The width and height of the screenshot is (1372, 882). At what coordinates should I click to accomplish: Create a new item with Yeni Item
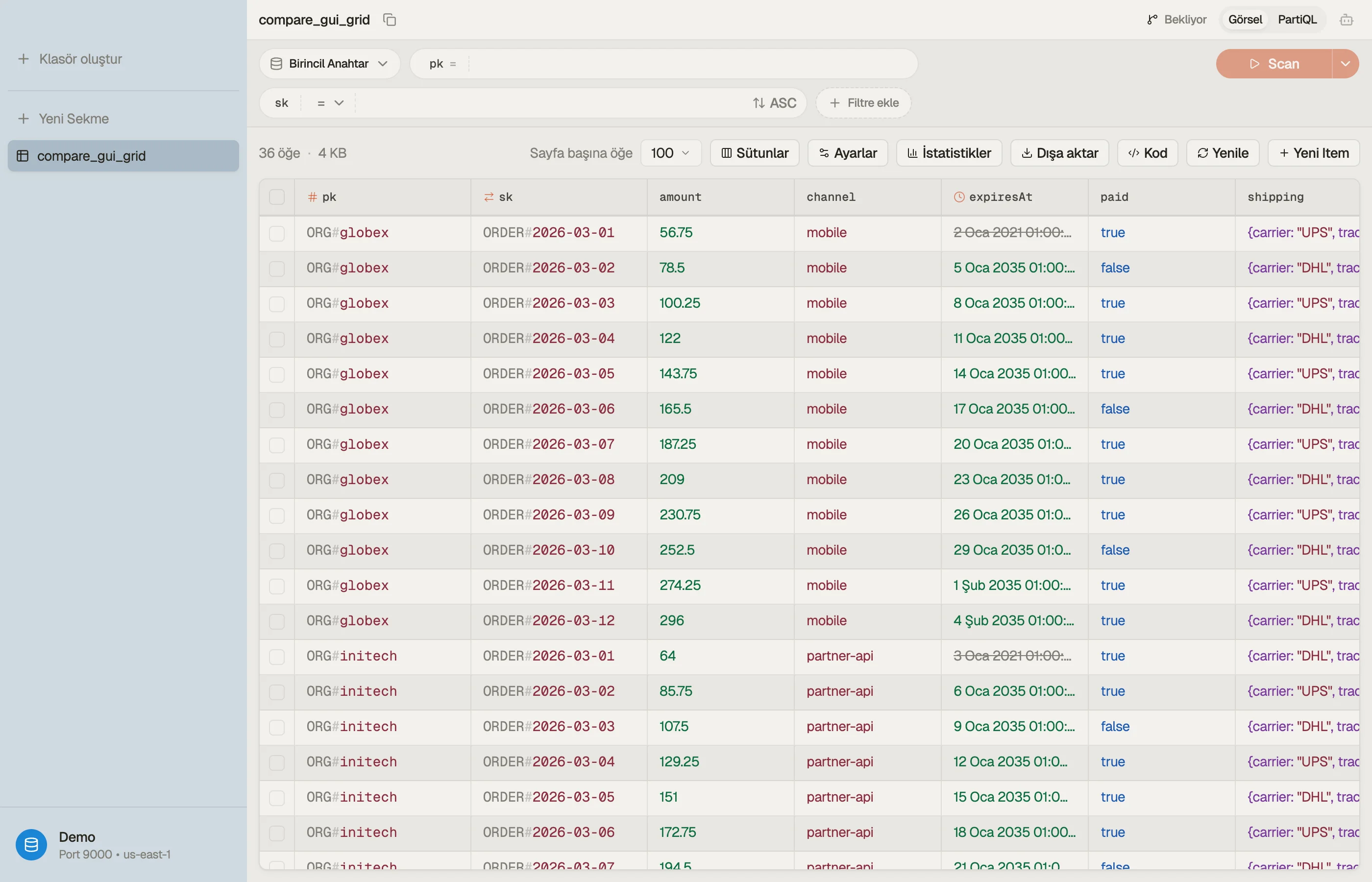[1314, 153]
